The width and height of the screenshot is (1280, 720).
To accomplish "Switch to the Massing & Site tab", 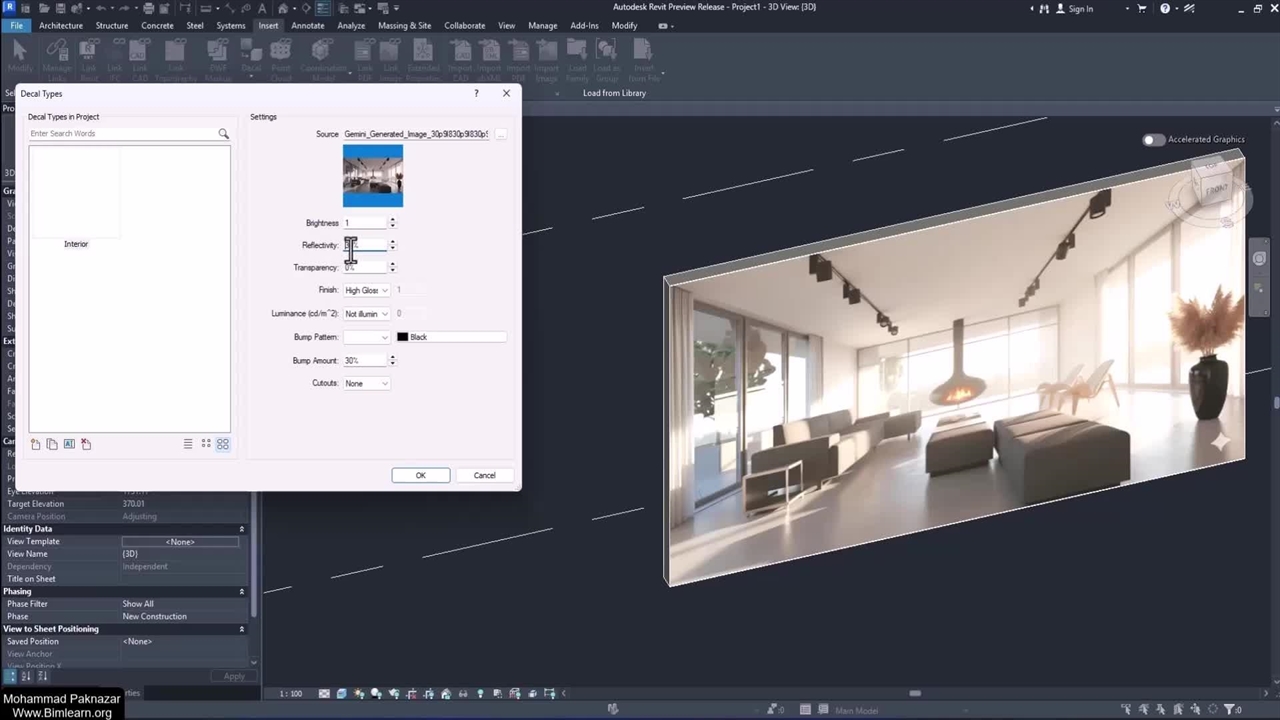I will coord(404,26).
